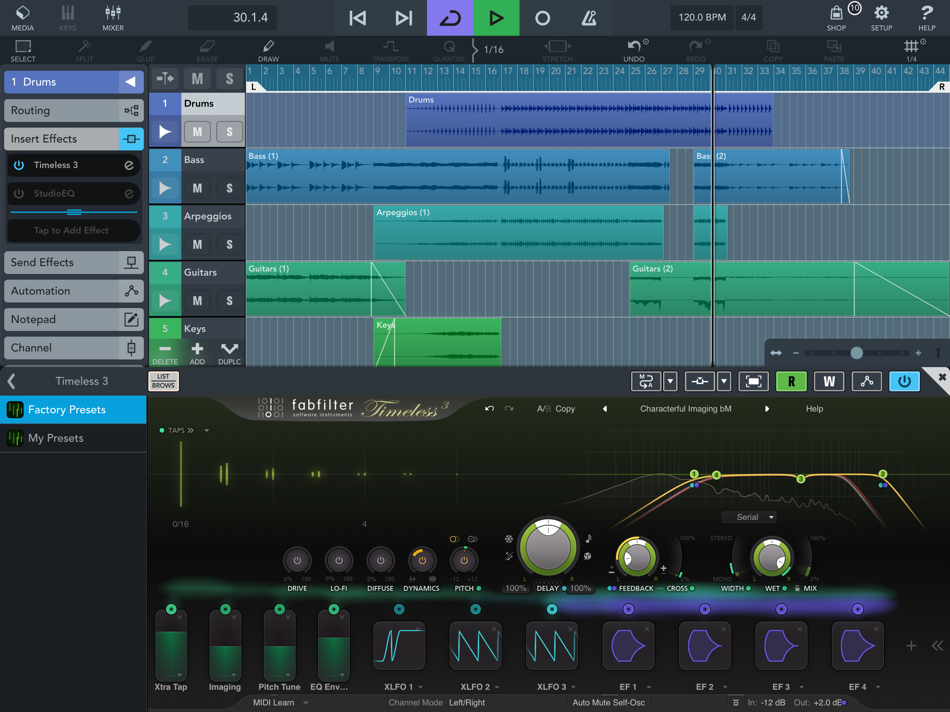Open the Media browser
The width and height of the screenshot is (950, 712).
pyautogui.click(x=22, y=15)
